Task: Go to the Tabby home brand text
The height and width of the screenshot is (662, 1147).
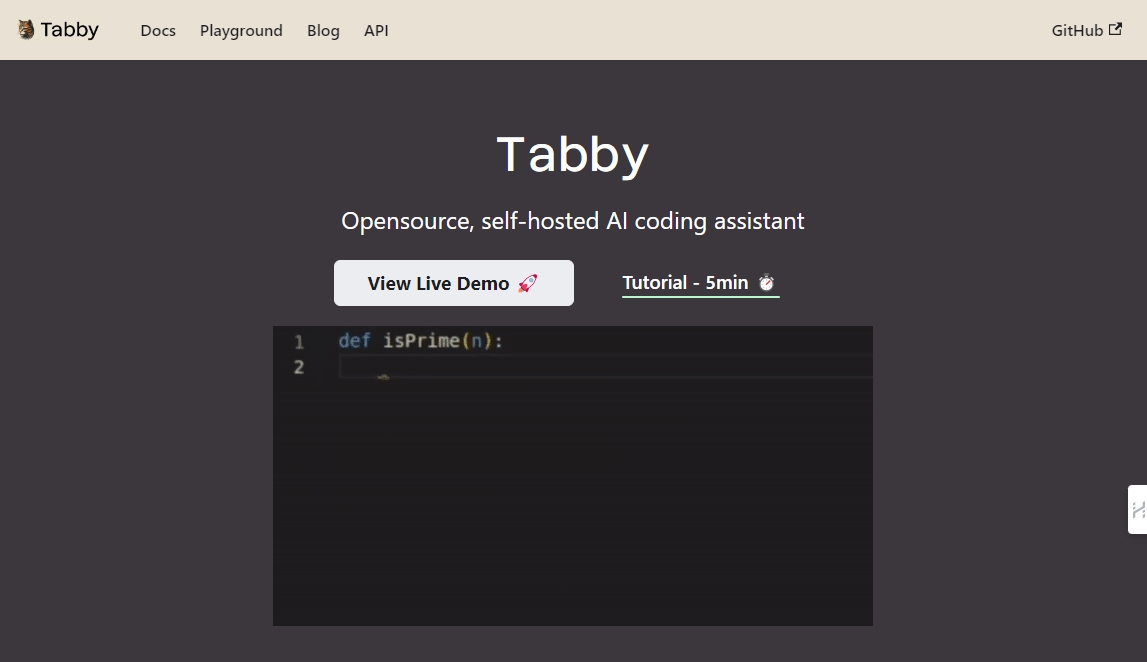Action: (69, 30)
